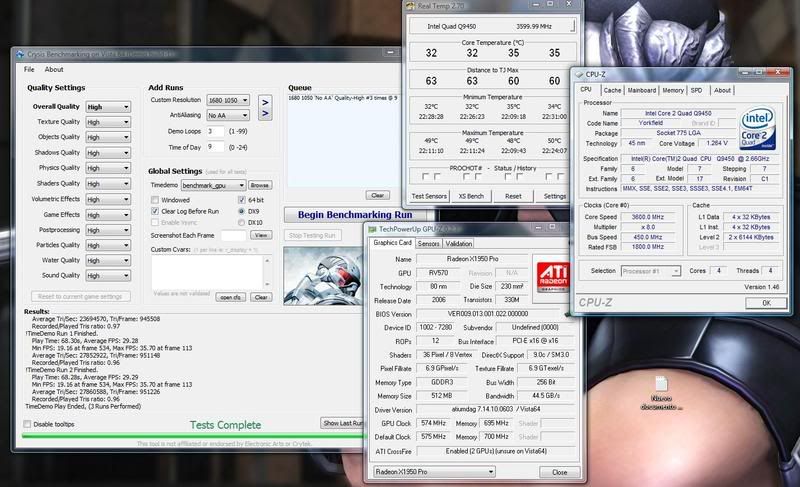Enable the Disable tooltips checkbox
This screenshot has height=487, width=800.
[27, 424]
